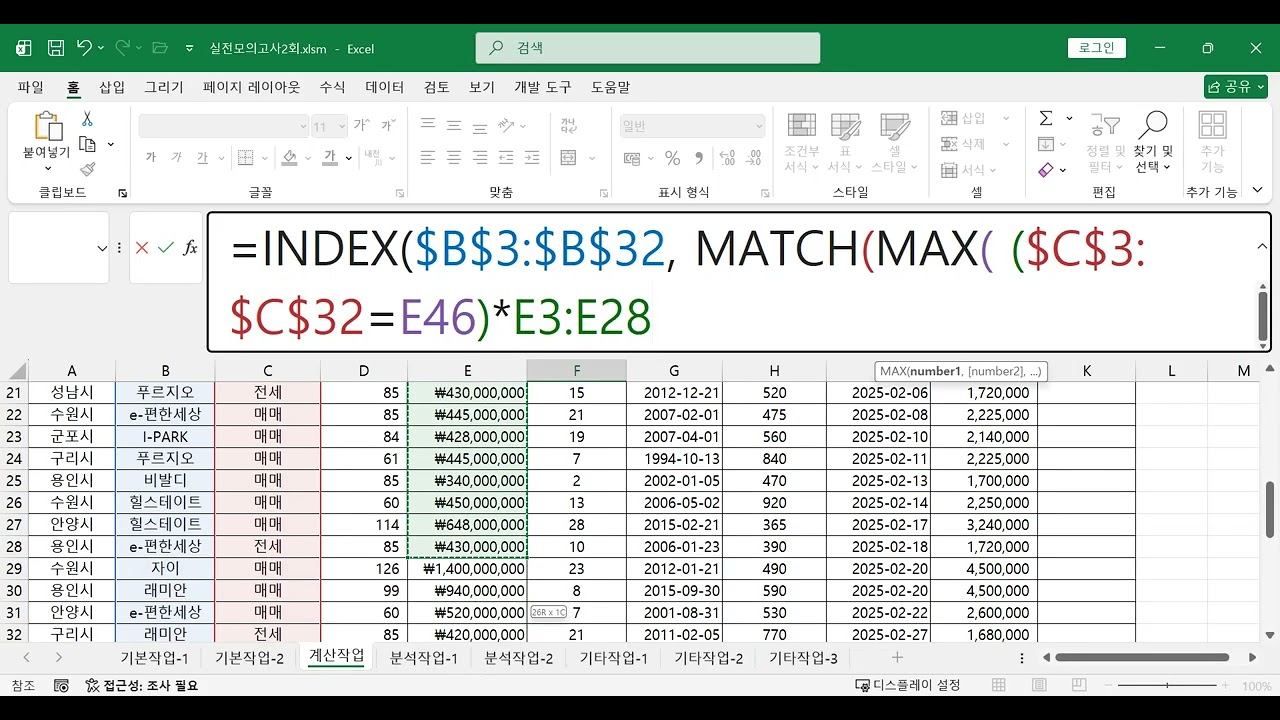Click the Cut scissors icon
The width and height of the screenshot is (1280, 720).
coord(87,119)
